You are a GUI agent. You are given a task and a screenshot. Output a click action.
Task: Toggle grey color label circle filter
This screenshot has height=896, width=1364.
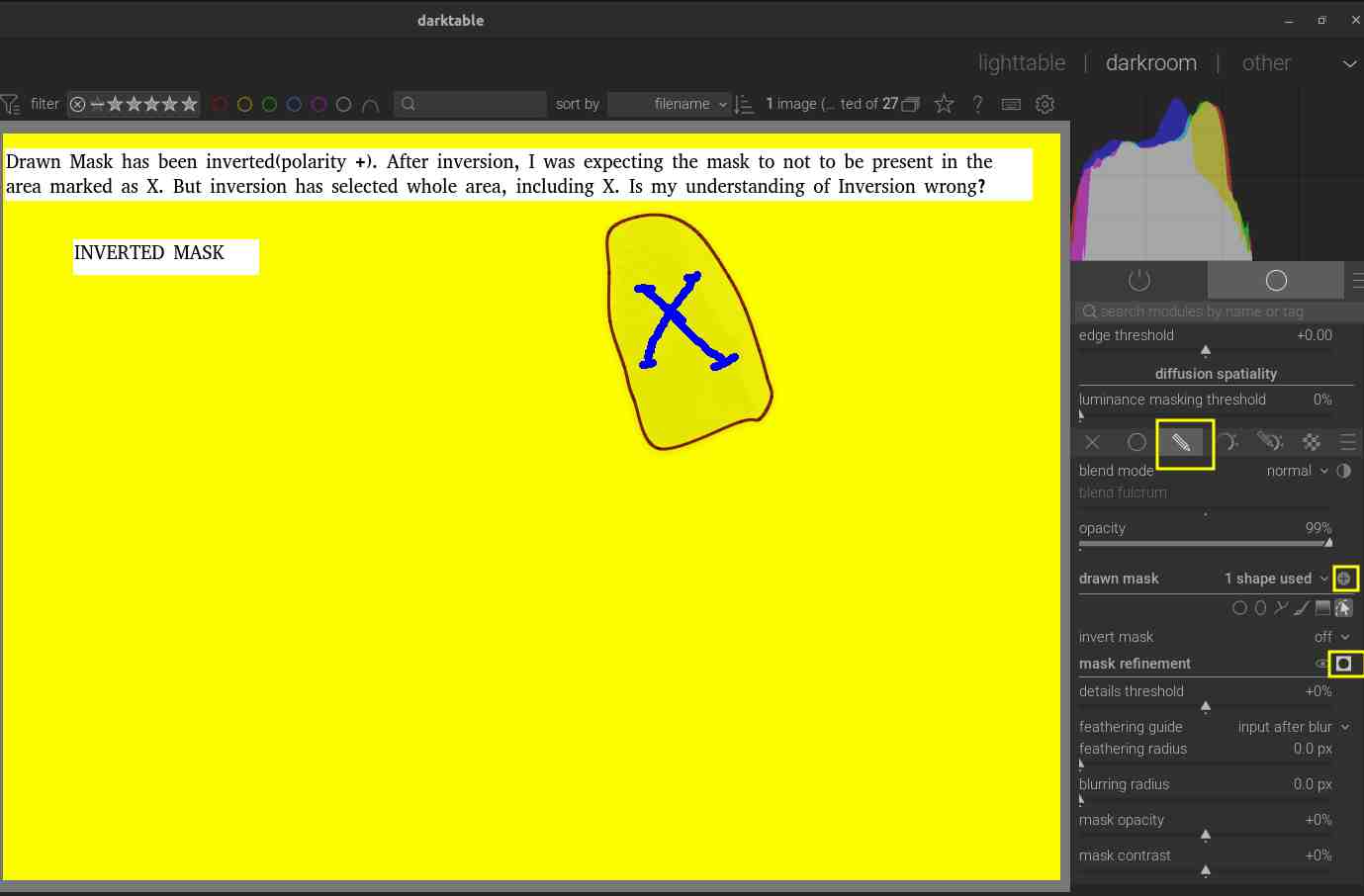coord(343,104)
